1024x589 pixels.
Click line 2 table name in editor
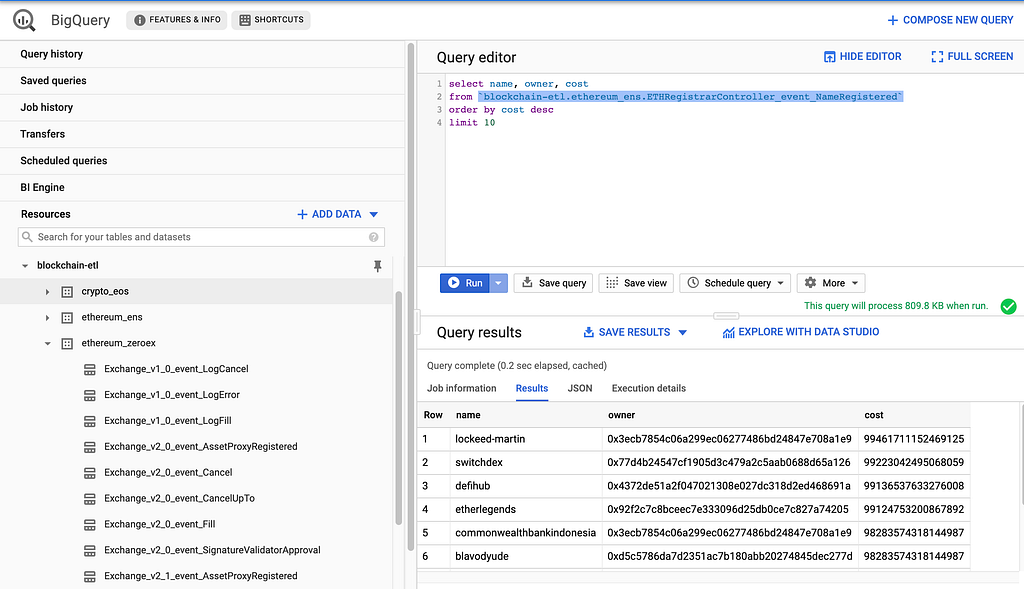point(691,97)
